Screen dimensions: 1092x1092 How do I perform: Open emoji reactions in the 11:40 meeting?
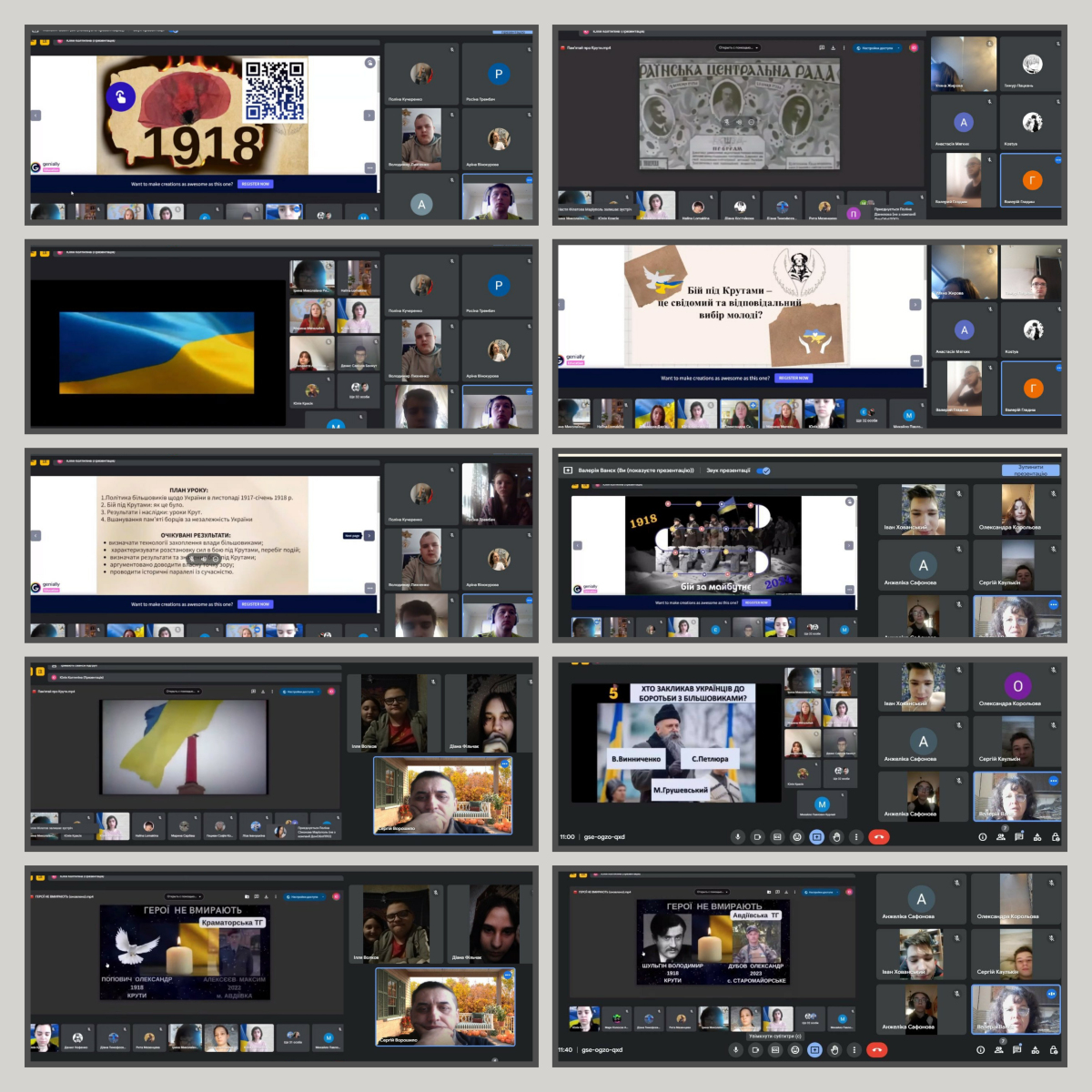pyautogui.click(x=794, y=1049)
